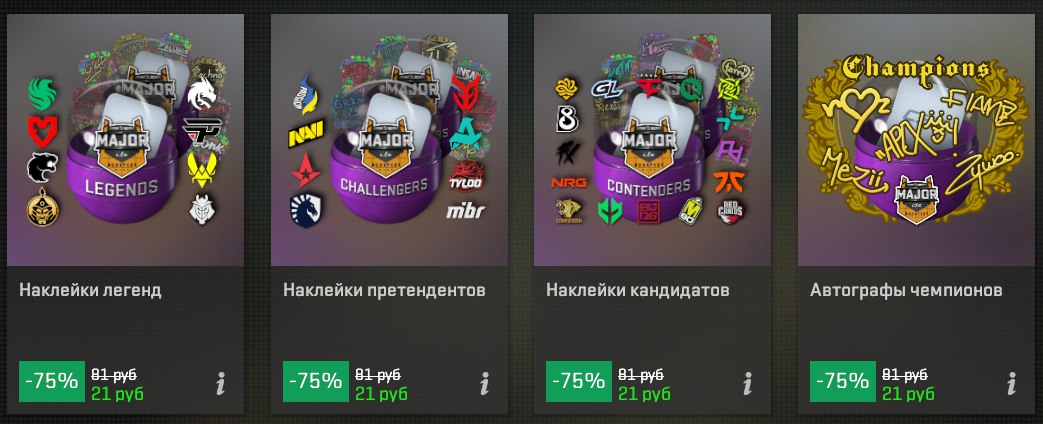Click the -75% badge on Автографы чемпионов
Screen dimensions: 1043x424
click(x=843, y=381)
